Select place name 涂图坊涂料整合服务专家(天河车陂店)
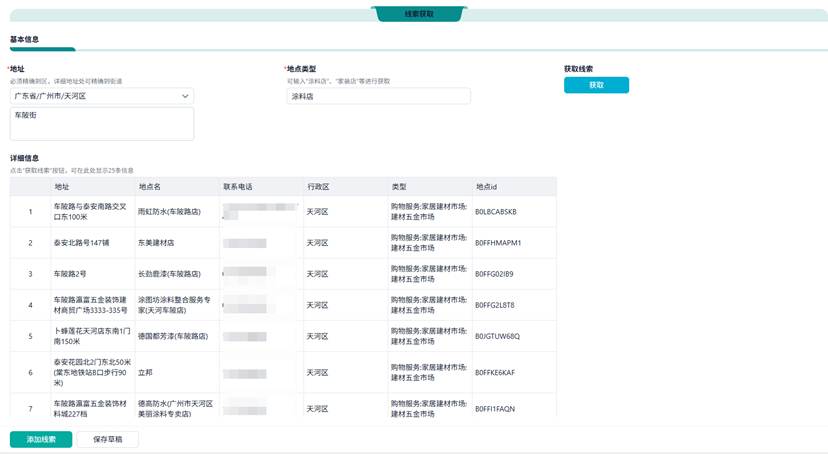The image size is (828, 454). point(174,305)
